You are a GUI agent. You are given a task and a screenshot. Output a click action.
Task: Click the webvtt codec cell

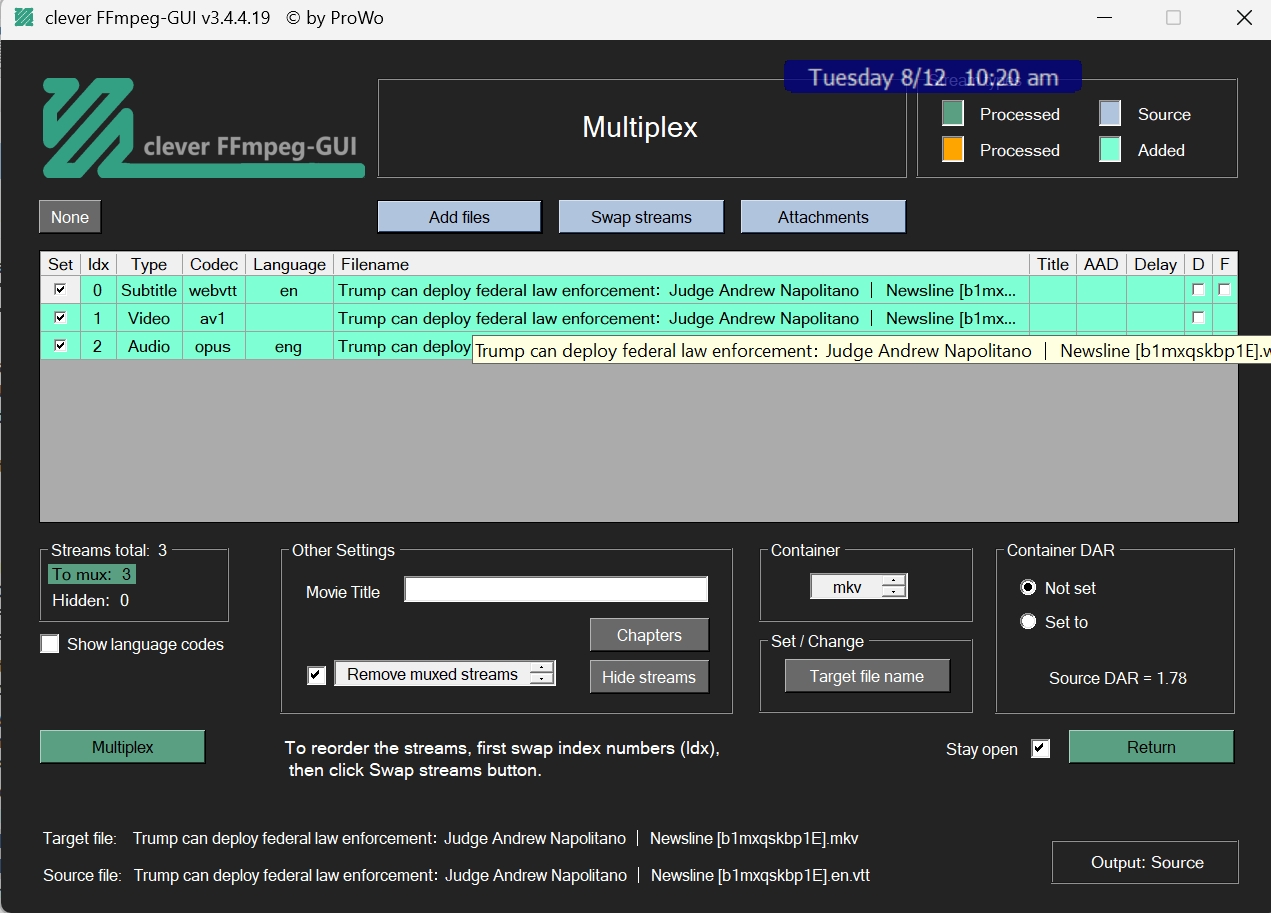tap(214, 290)
